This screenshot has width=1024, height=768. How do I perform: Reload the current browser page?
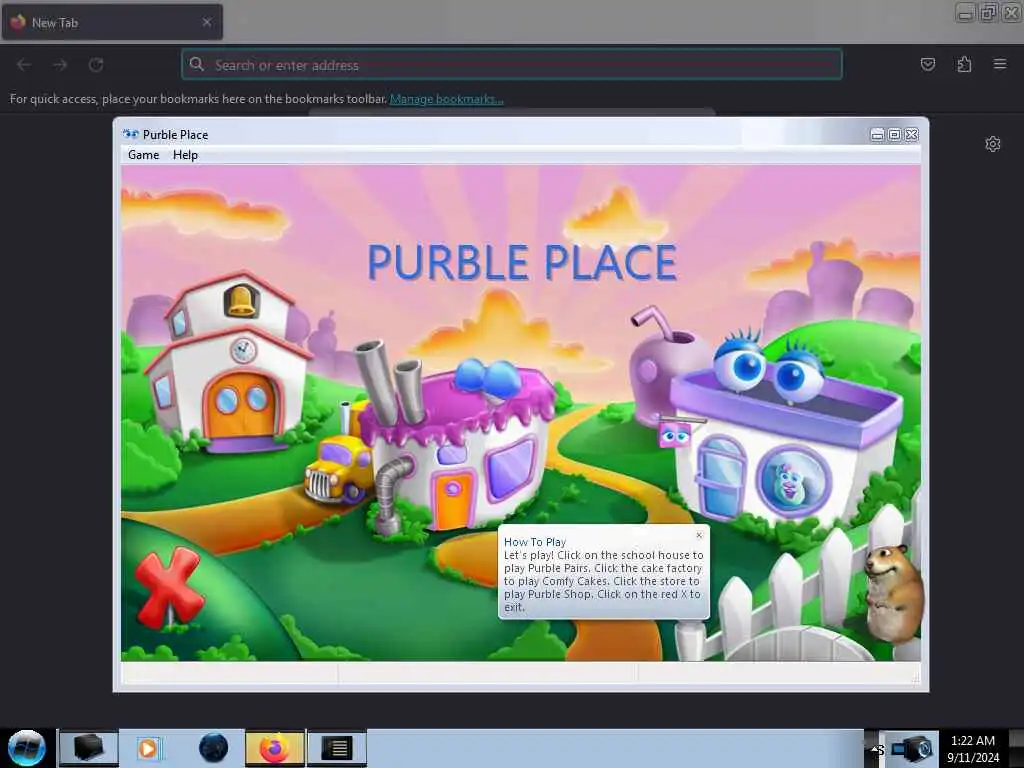point(96,65)
